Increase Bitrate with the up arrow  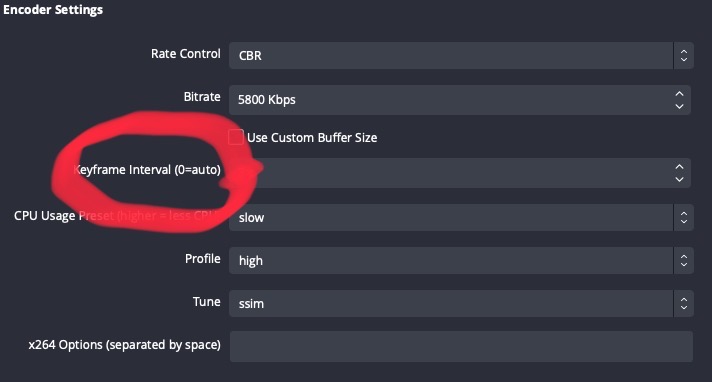pyautogui.click(x=679, y=94)
